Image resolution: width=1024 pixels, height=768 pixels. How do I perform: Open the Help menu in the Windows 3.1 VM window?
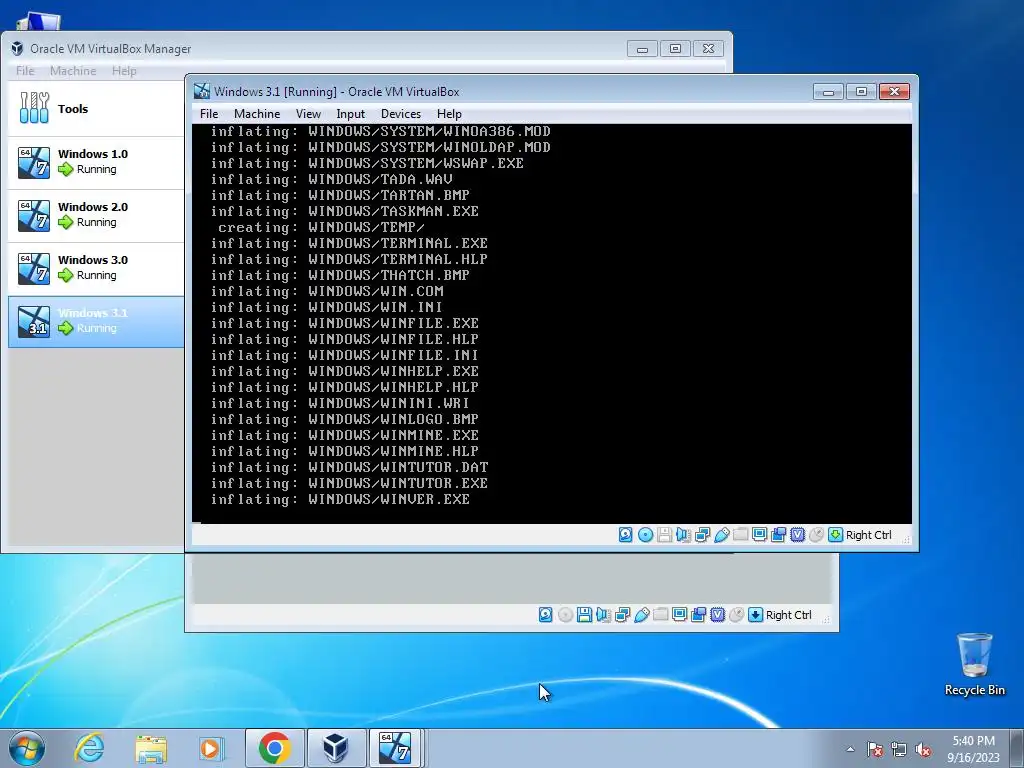pyautogui.click(x=449, y=114)
